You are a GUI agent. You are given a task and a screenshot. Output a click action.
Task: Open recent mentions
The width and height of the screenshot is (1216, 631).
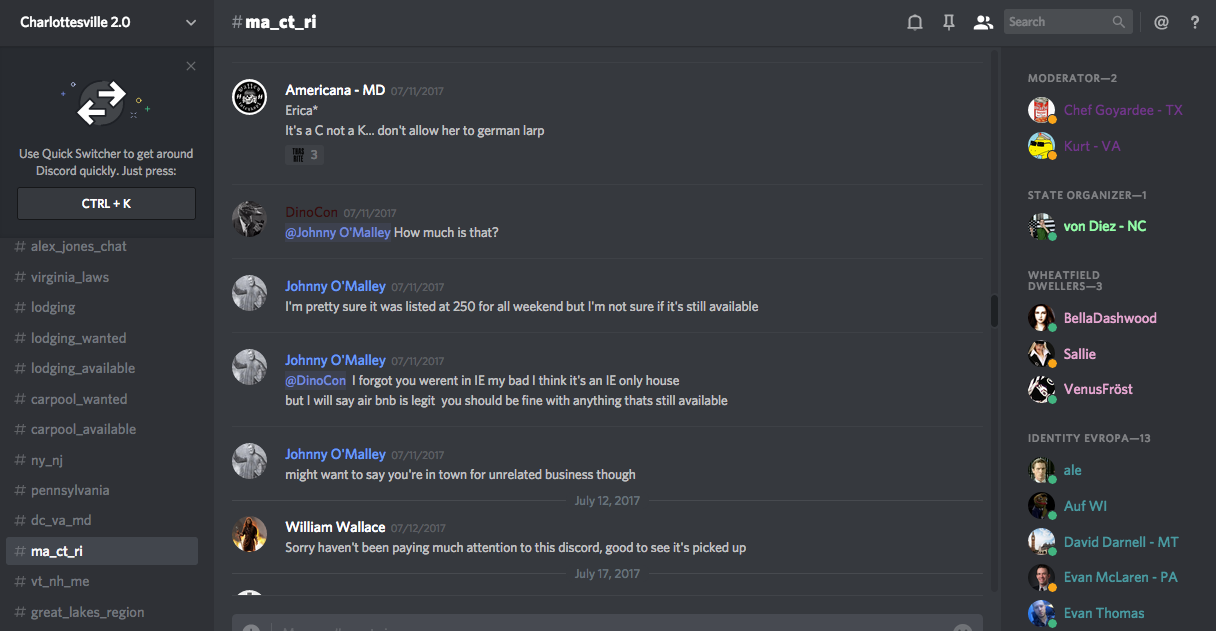1161,22
